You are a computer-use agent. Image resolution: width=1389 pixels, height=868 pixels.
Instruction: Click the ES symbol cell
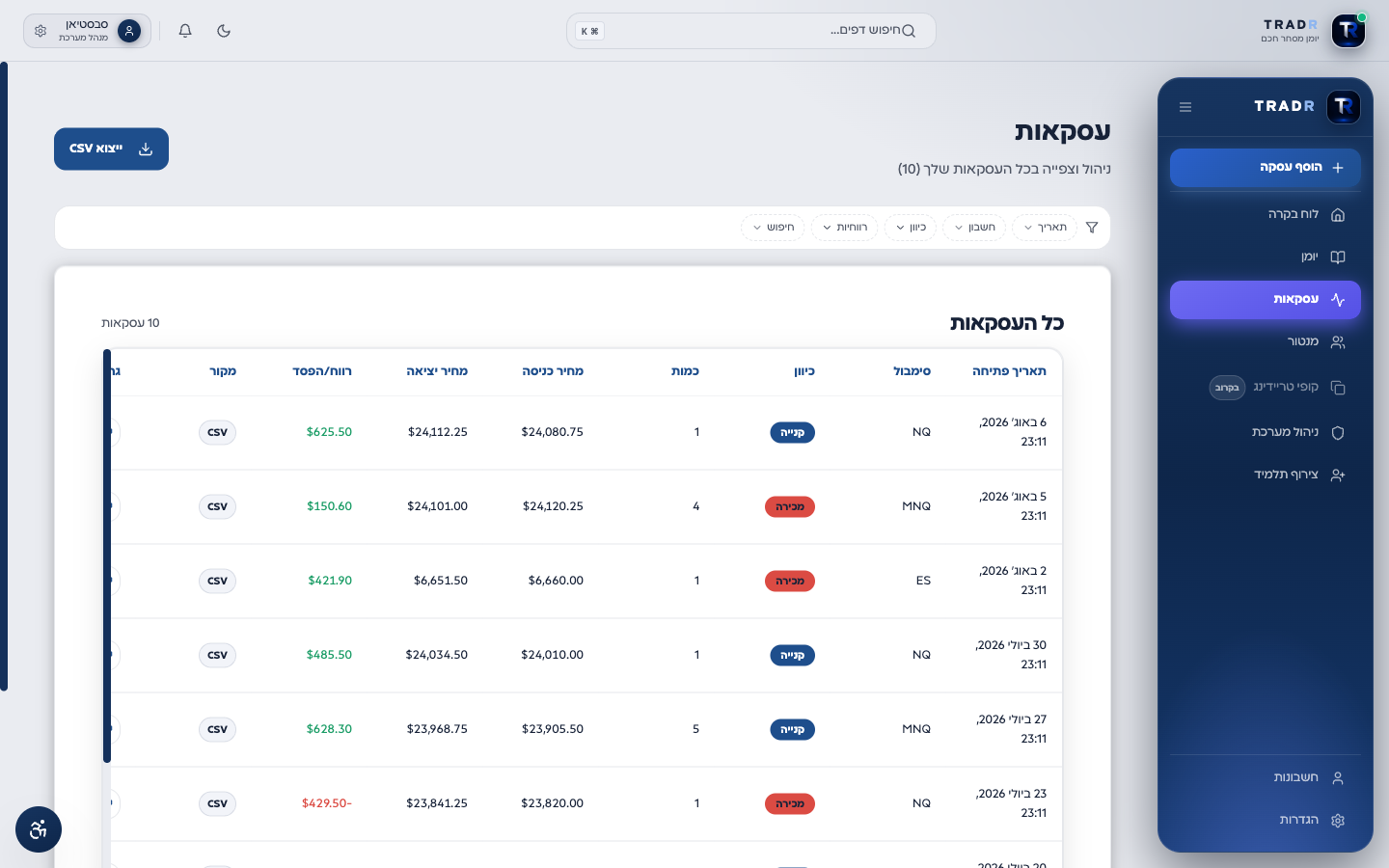(x=923, y=581)
